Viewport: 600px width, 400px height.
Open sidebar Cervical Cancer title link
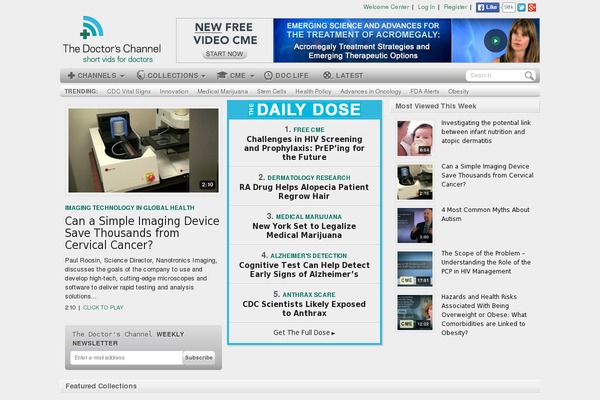(x=487, y=175)
